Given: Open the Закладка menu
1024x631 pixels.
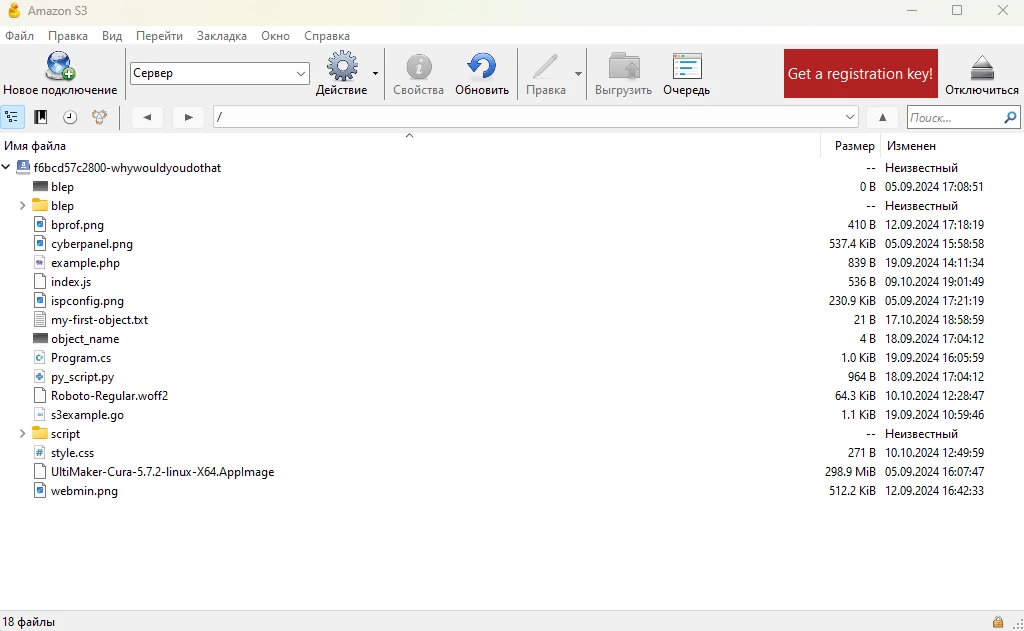Looking at the screenshot, I should 221,36.
